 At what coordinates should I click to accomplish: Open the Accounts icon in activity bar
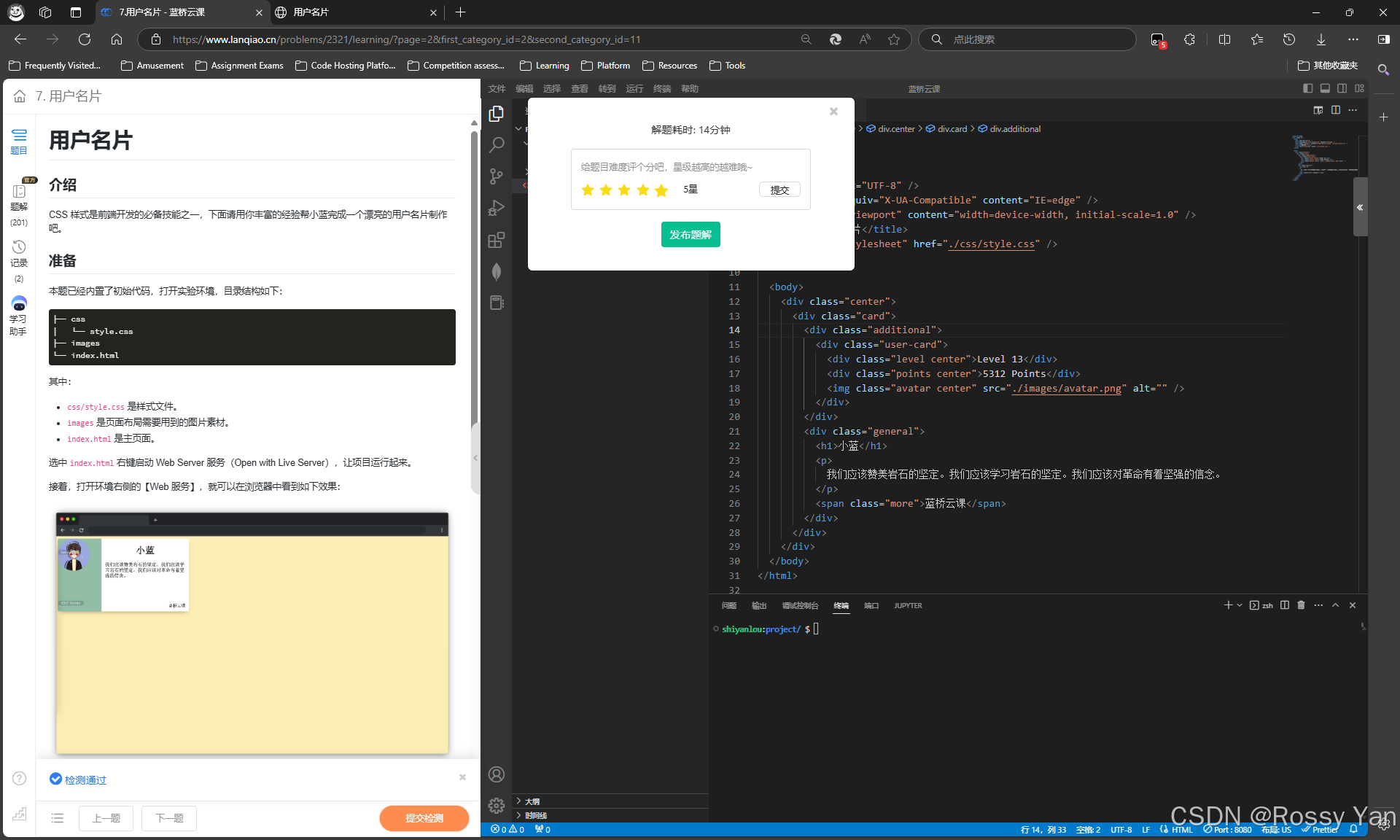[497, 774]
